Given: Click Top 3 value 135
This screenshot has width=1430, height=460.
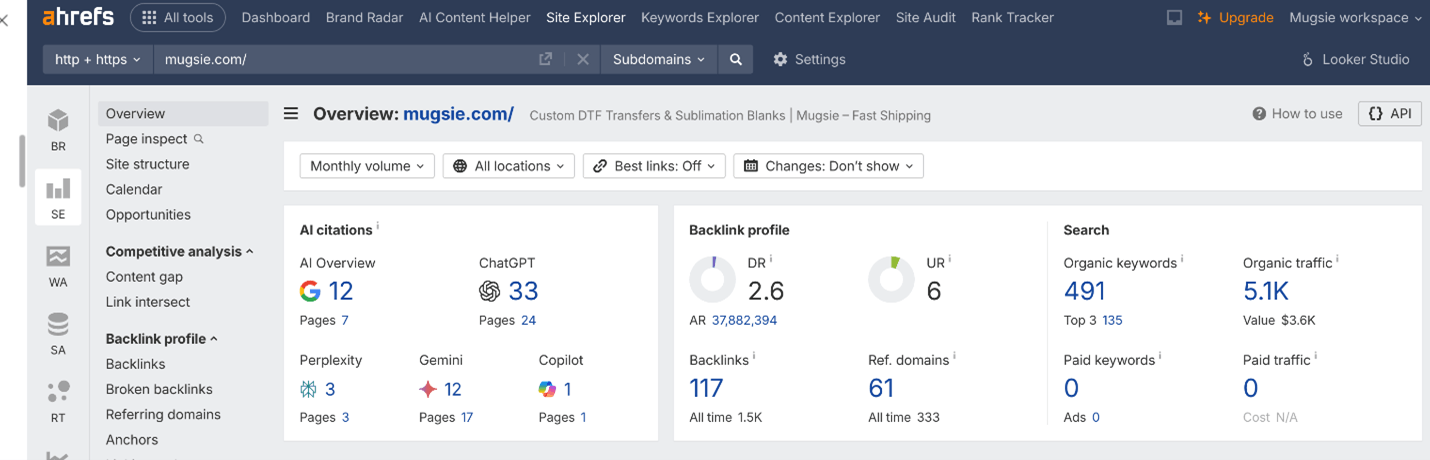Looking at the screenshot, I should coord(1112,321).
